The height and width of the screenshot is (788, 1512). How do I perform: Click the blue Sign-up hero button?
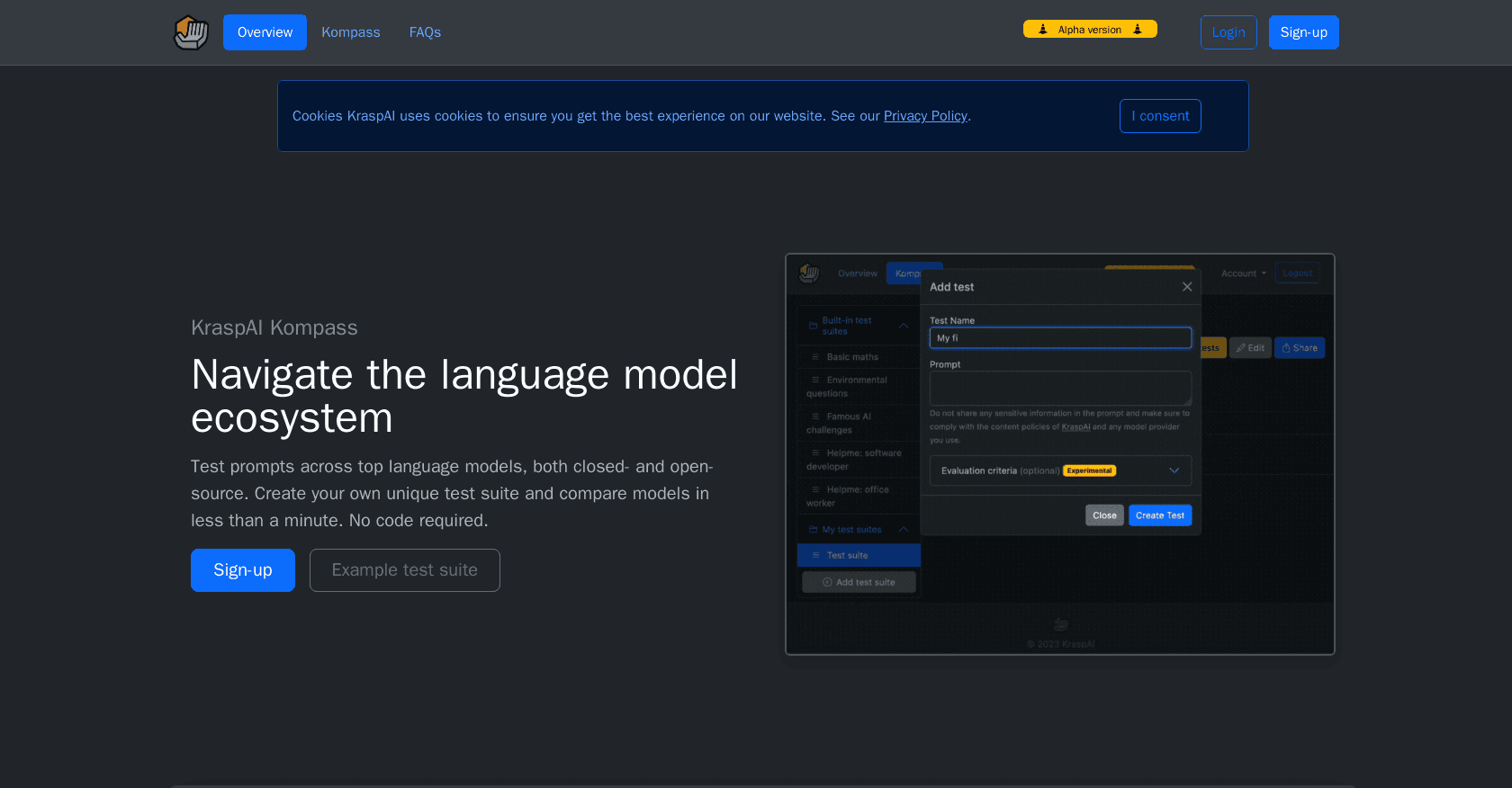click(243, 570)
